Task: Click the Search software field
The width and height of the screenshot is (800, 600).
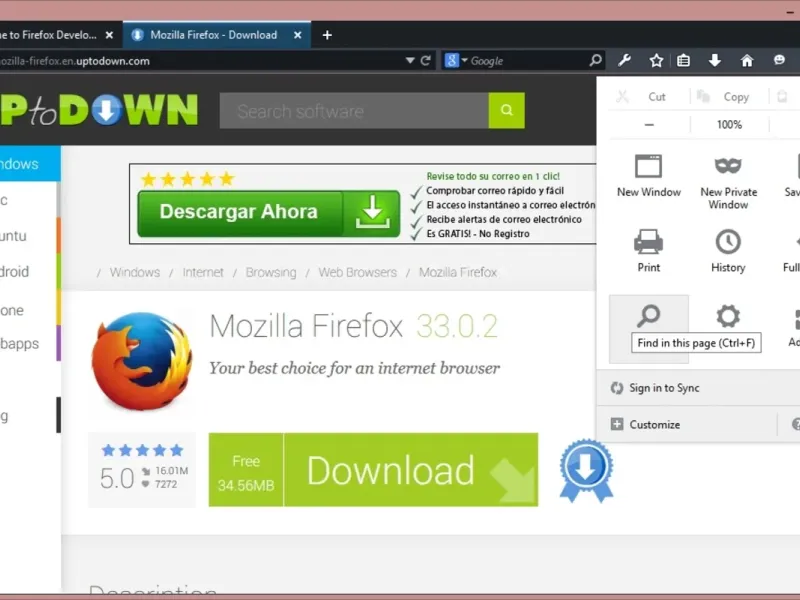Action: click(x=354, y=111)
